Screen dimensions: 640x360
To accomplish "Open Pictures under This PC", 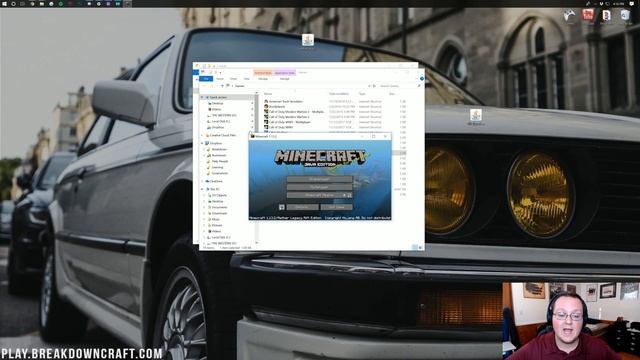I will click(x=217, y=225).
